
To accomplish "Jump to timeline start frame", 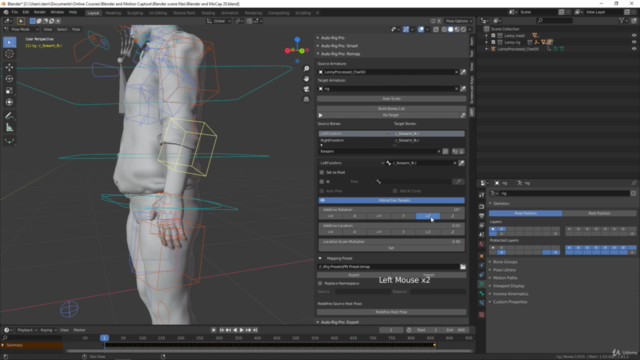I will [x=222, y=330].
